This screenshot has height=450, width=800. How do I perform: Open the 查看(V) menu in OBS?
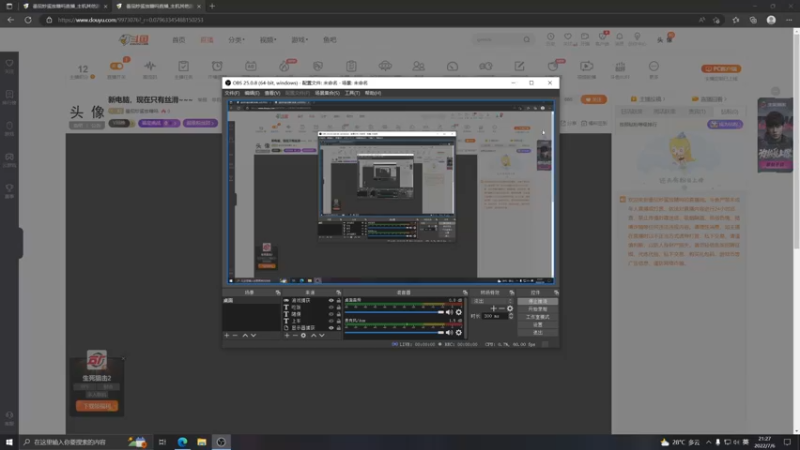point(272,93)
